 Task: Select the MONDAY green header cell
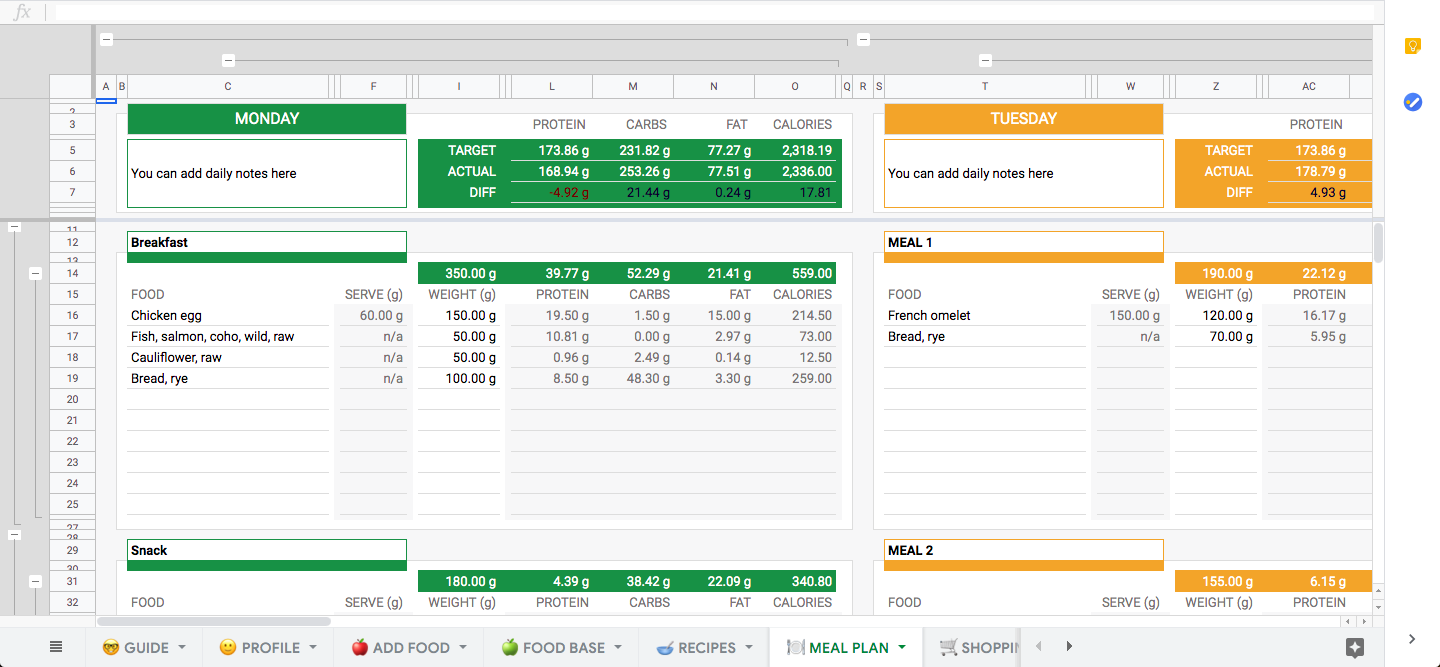267,119
